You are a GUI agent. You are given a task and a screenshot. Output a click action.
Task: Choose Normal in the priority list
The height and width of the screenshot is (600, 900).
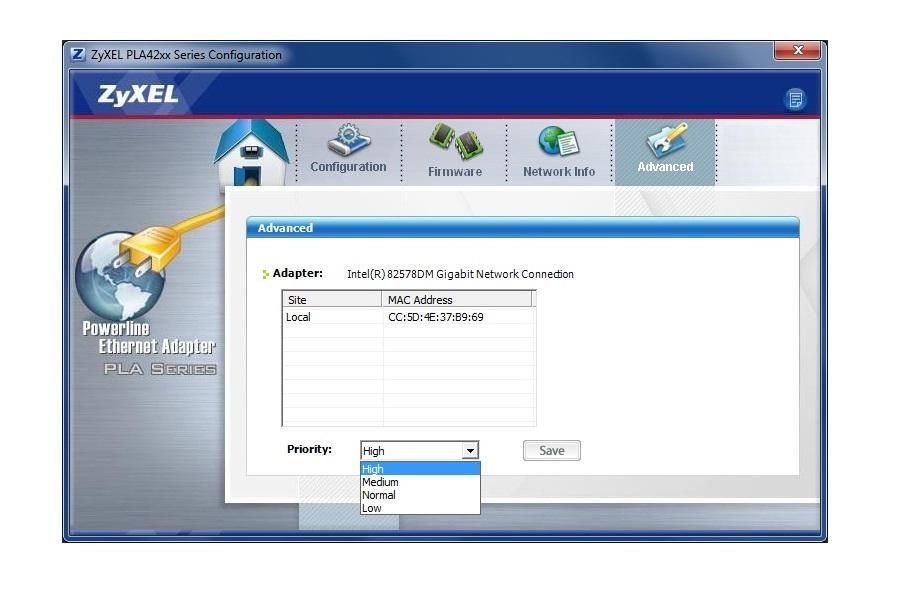(x=420, y=495)
